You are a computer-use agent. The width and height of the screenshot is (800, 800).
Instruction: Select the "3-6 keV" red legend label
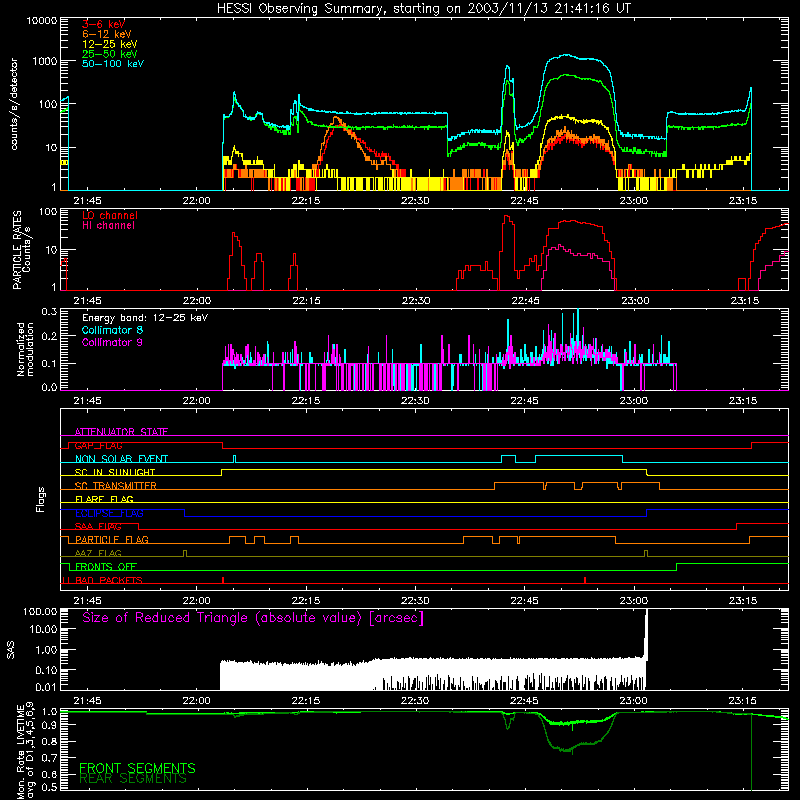(x=103, y=24)
